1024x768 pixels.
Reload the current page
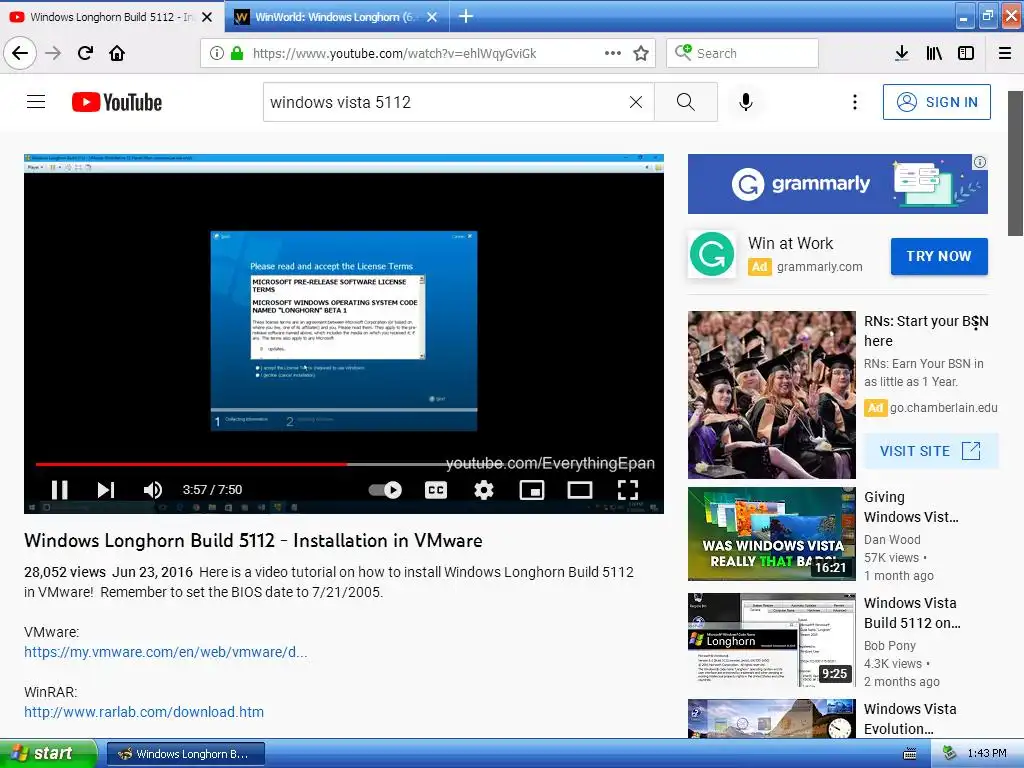(85, 53)
